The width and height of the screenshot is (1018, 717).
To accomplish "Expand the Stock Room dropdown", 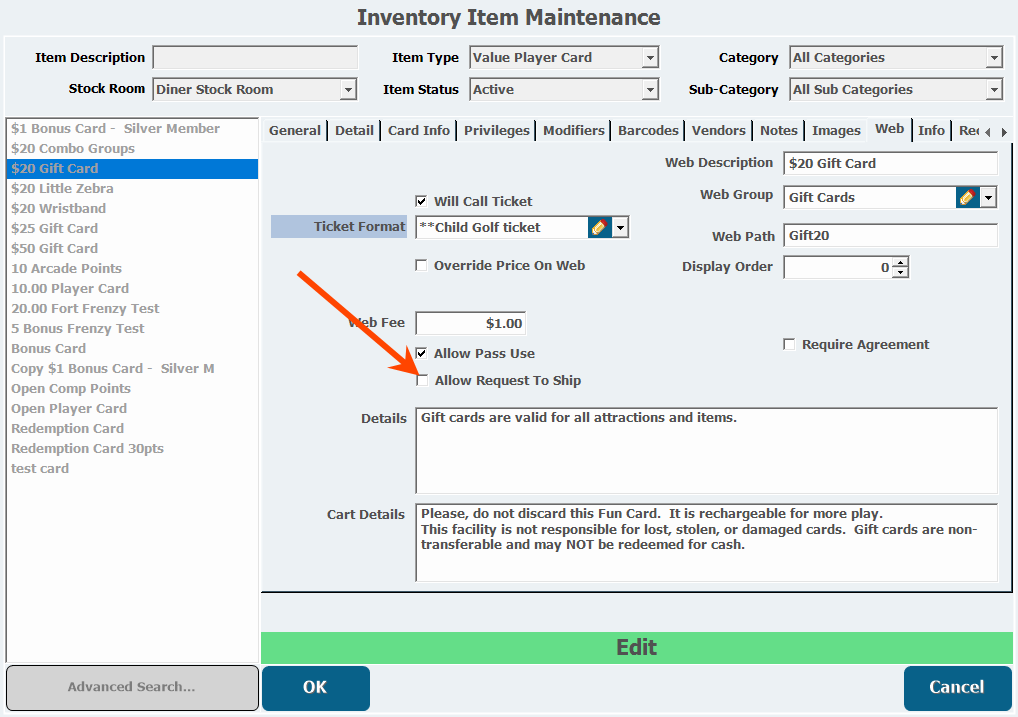I will [x=348, y=90].
